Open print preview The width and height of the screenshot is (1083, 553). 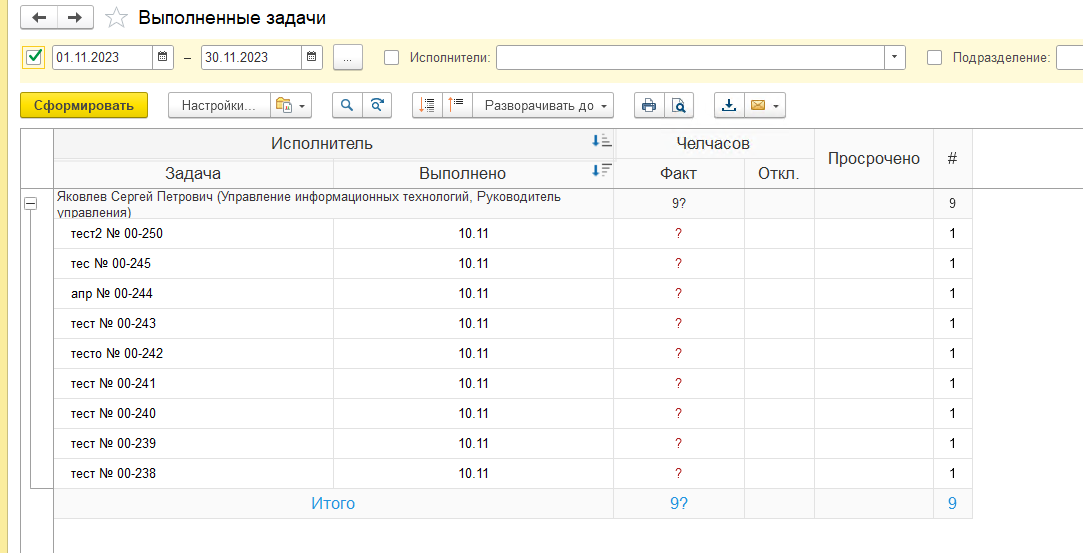point(679,105)
